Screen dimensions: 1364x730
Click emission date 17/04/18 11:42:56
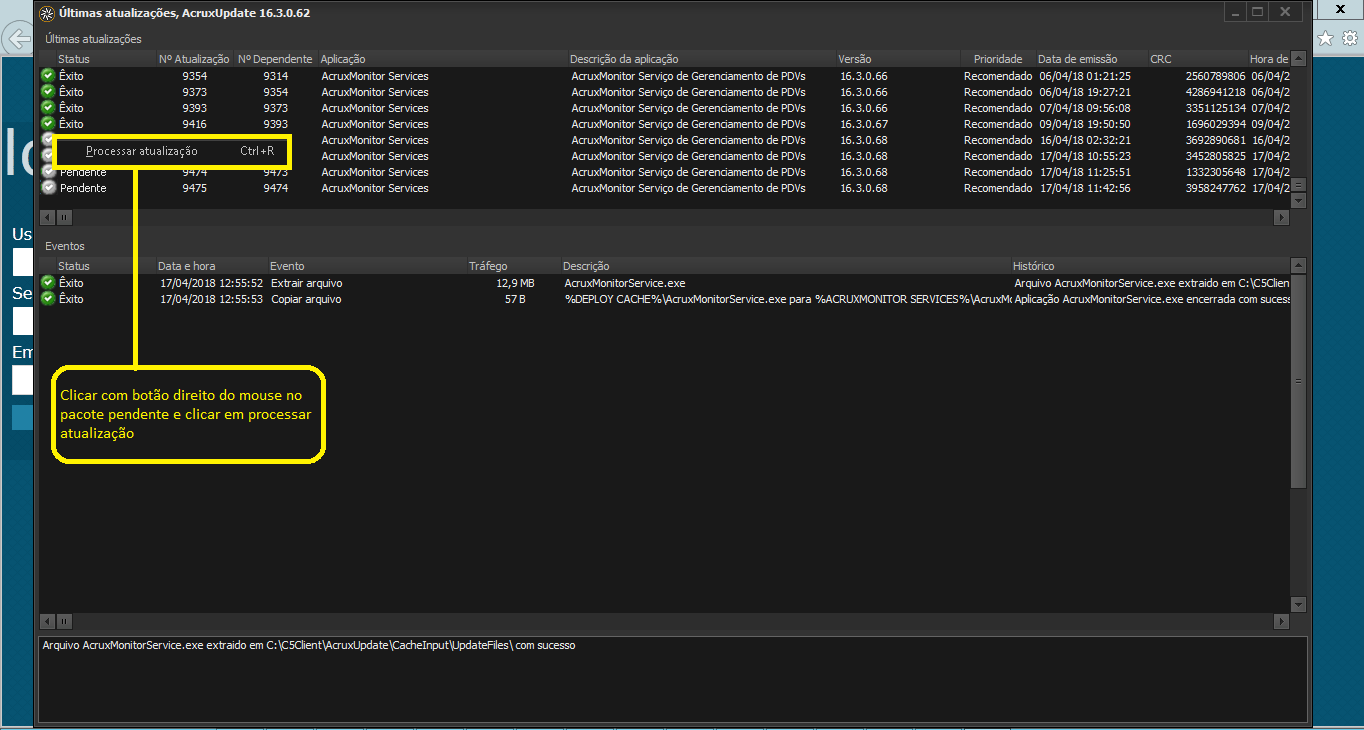1085,188
